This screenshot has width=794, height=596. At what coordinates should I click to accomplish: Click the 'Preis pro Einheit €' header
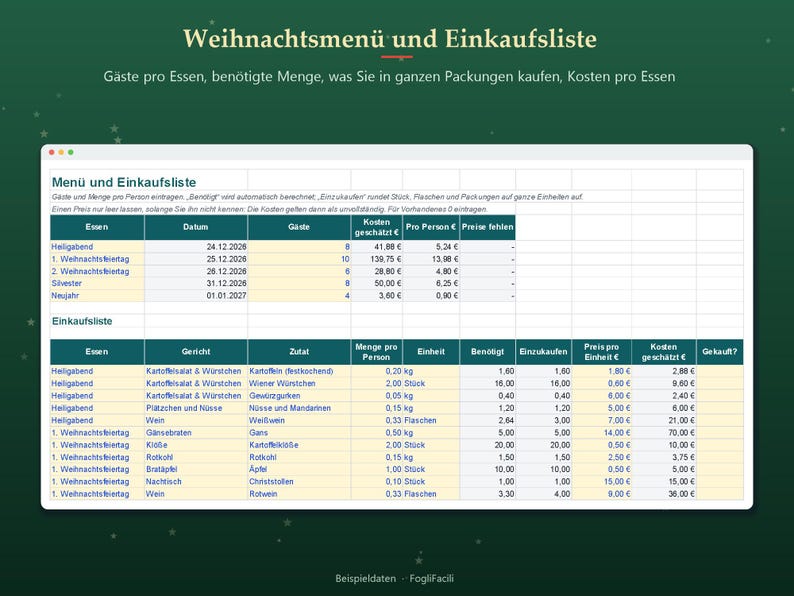[602, 352]
